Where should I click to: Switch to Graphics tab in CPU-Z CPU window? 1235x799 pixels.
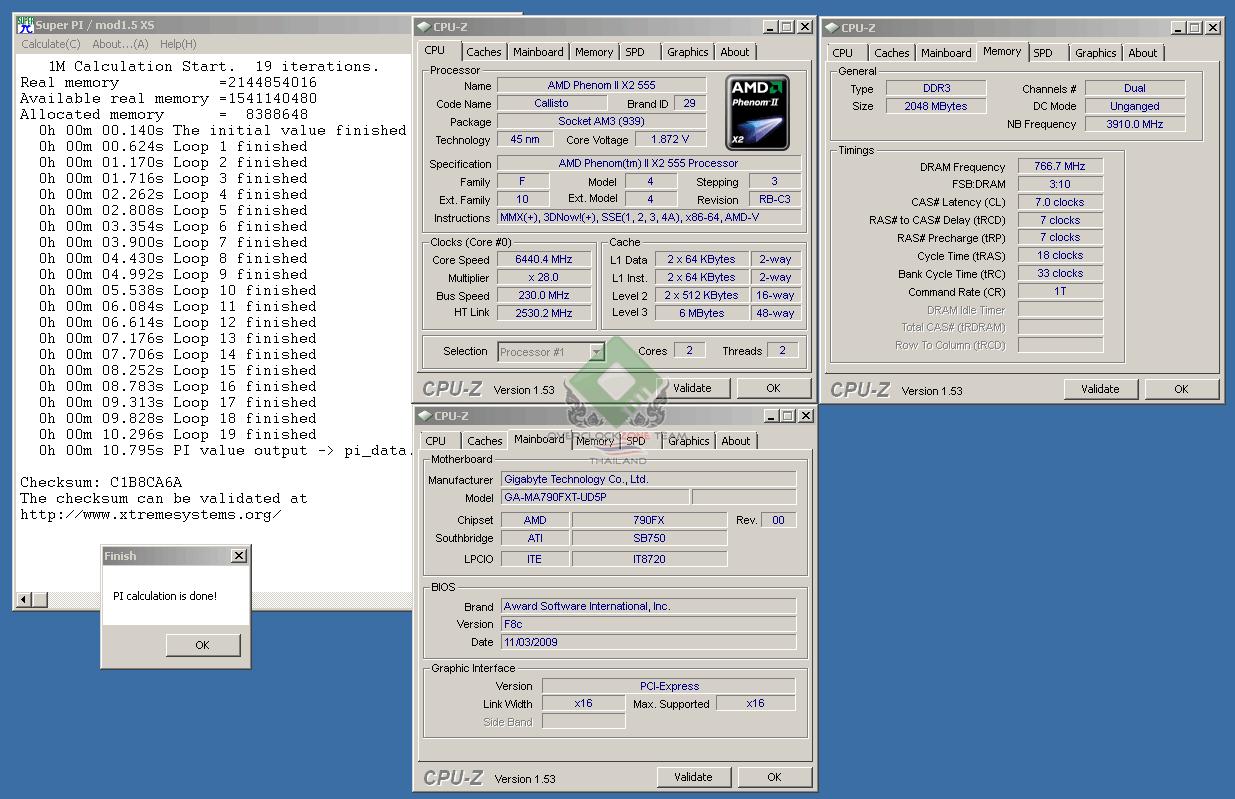tap(688, 52)
